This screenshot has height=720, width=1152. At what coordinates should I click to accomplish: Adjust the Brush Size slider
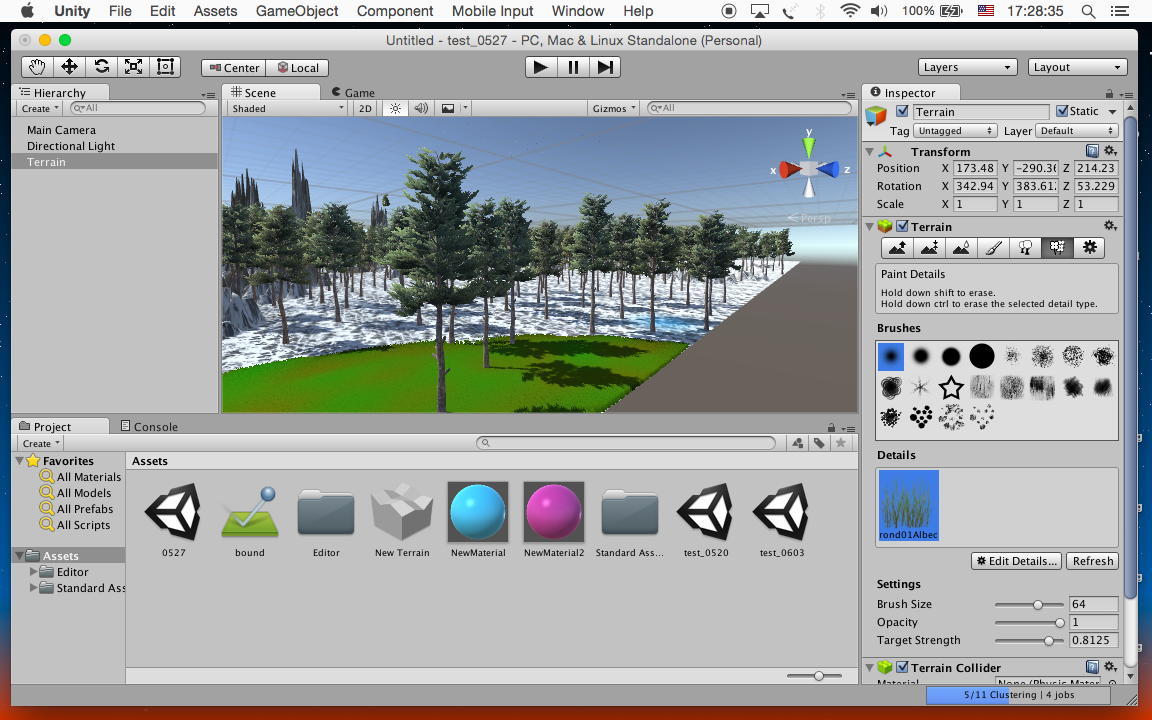pos(1038,604)
